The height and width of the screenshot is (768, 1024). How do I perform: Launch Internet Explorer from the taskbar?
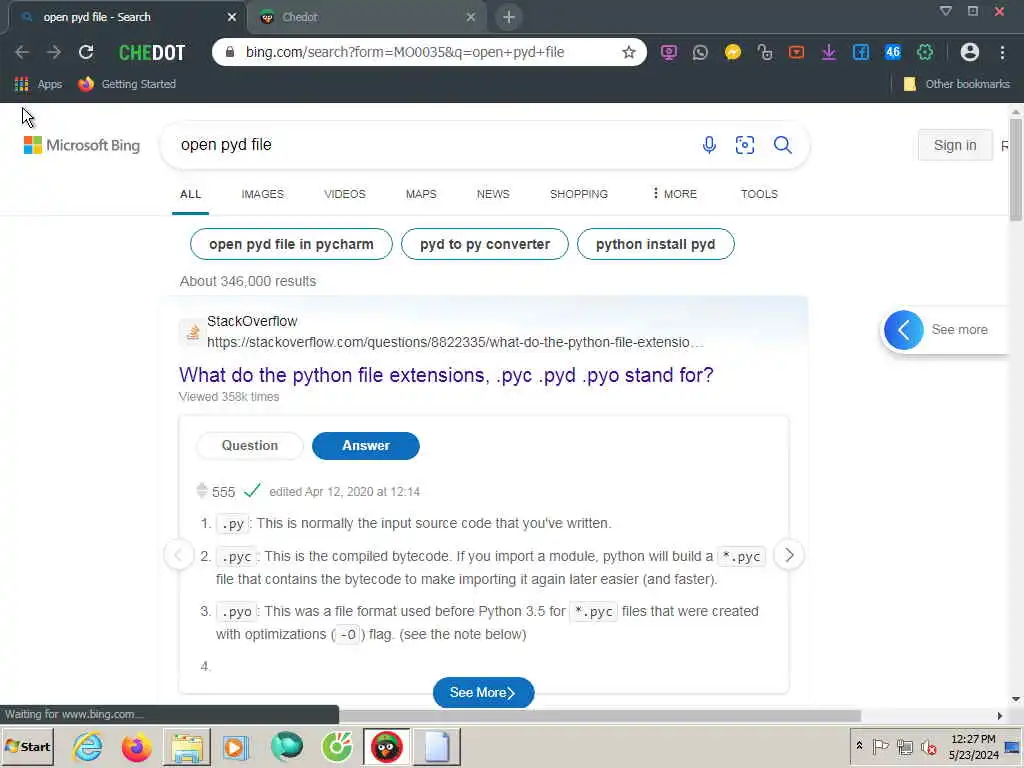[x=88, y=747]
